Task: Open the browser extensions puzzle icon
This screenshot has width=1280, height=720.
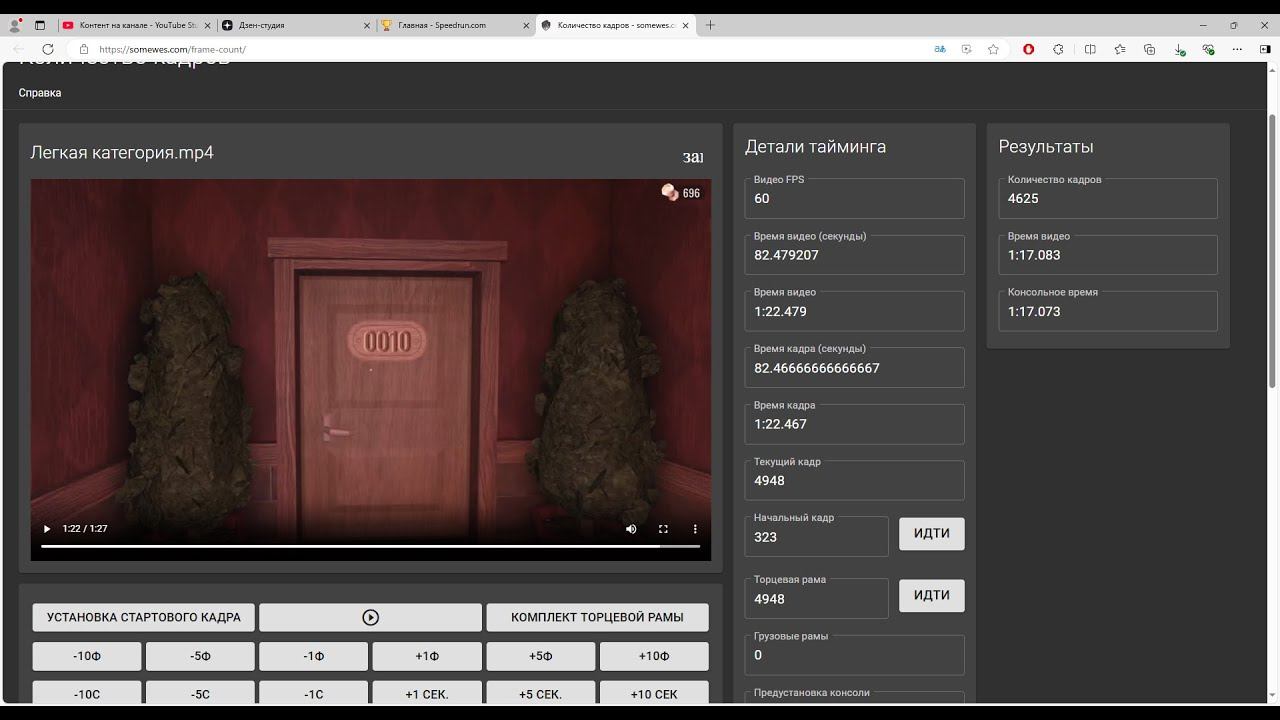Action: [1058, 49]
